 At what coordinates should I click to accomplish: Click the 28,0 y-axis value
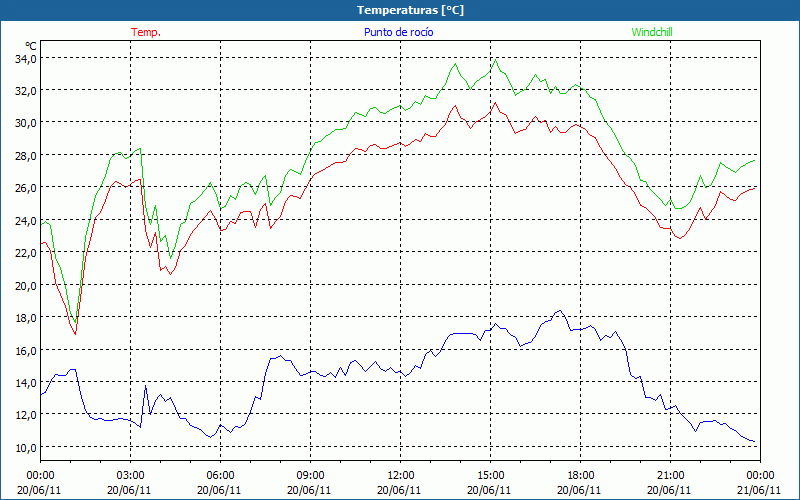pos(26,155)
